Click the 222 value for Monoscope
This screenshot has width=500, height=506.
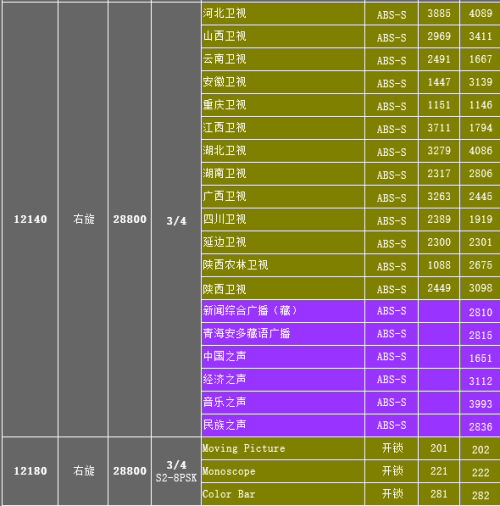tap(480, 473)
